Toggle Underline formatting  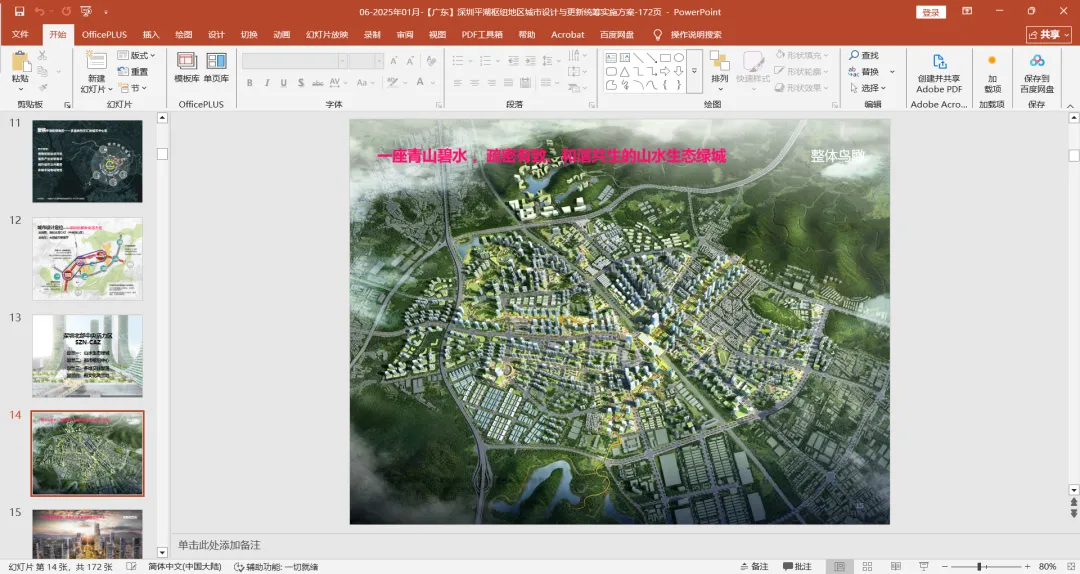(283, 83)
